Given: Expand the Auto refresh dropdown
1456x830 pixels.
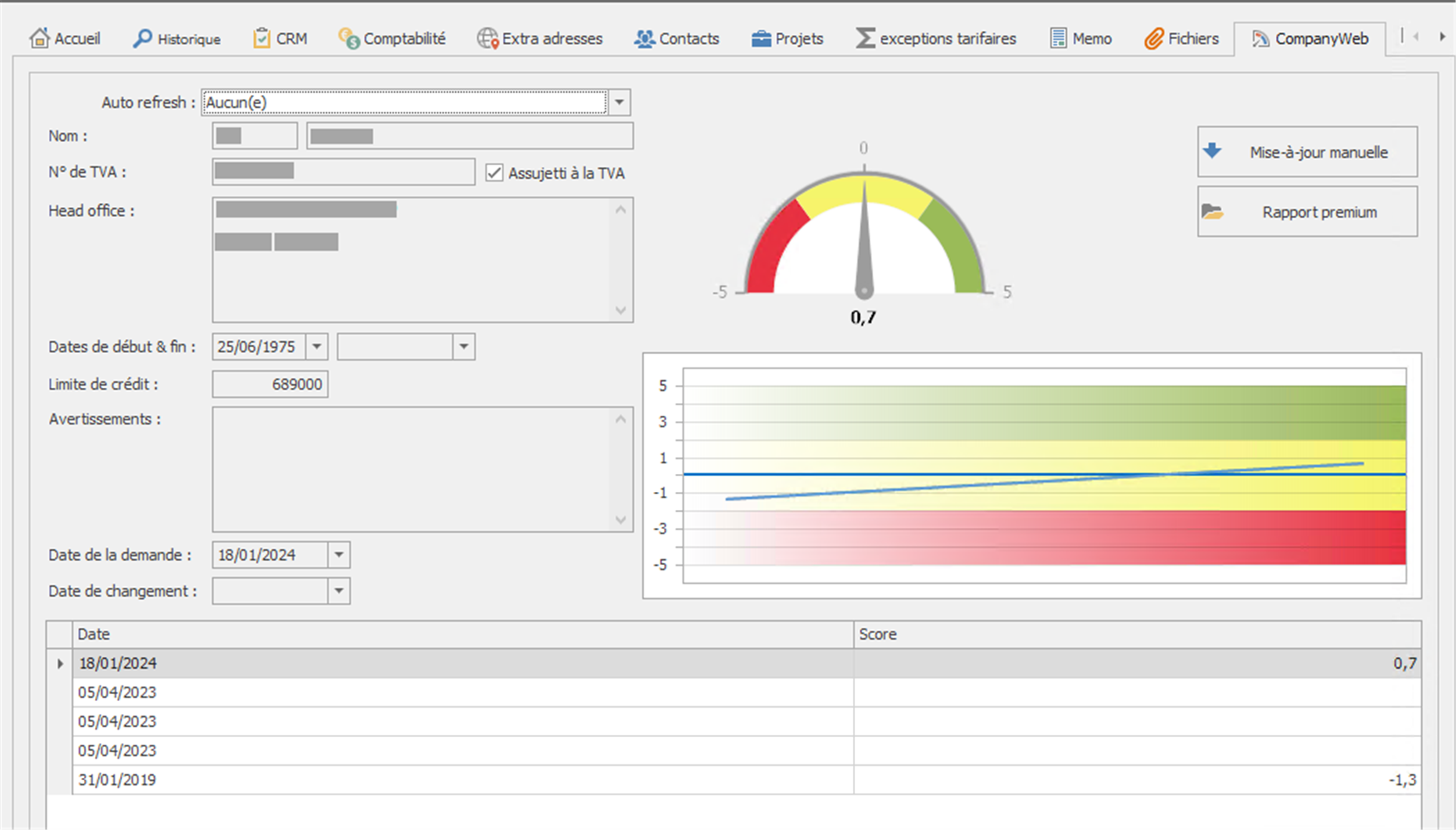Looking at the screenshot, I should coord(619,102).
